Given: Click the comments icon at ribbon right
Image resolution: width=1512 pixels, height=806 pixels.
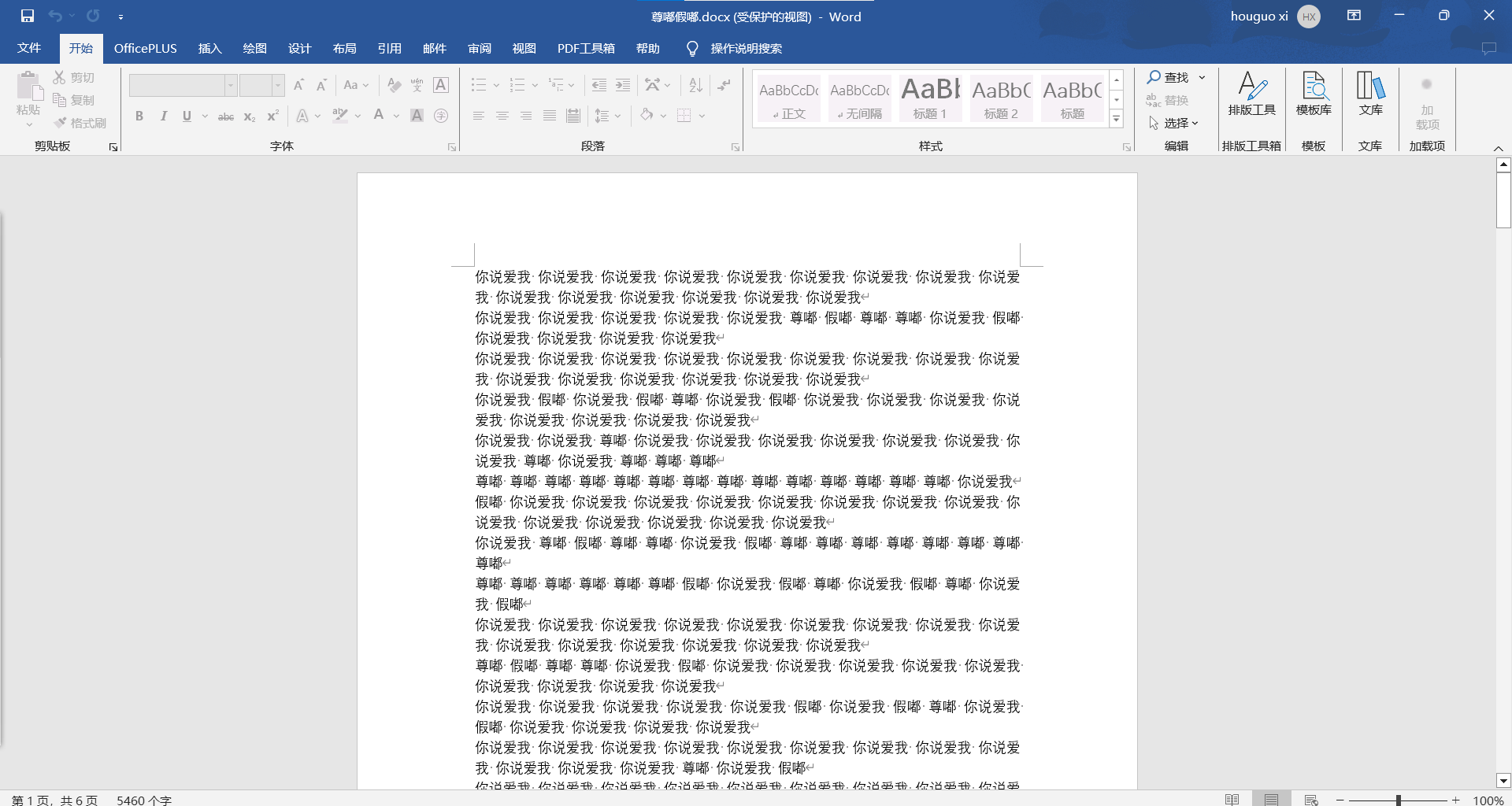Looking at the screenshot, I should [x=1488, y=48].
